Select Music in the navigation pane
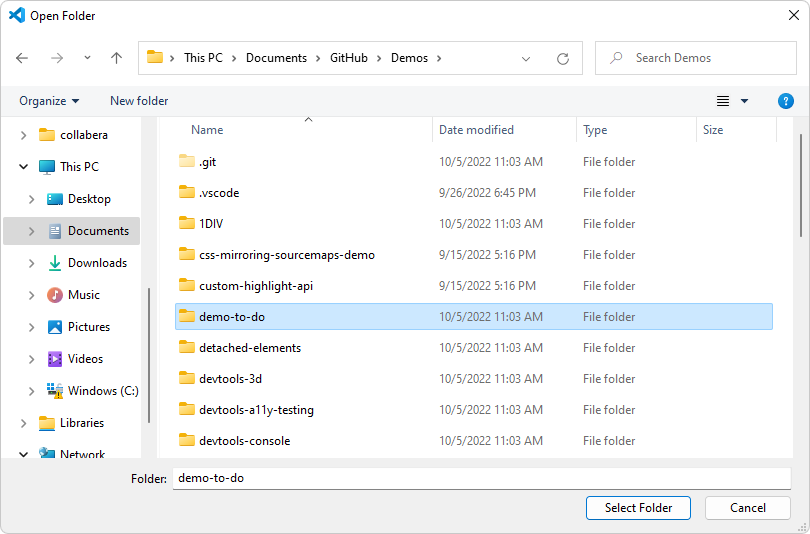The height and width of the screenshot is (534, 810). [x=84, y=295]
